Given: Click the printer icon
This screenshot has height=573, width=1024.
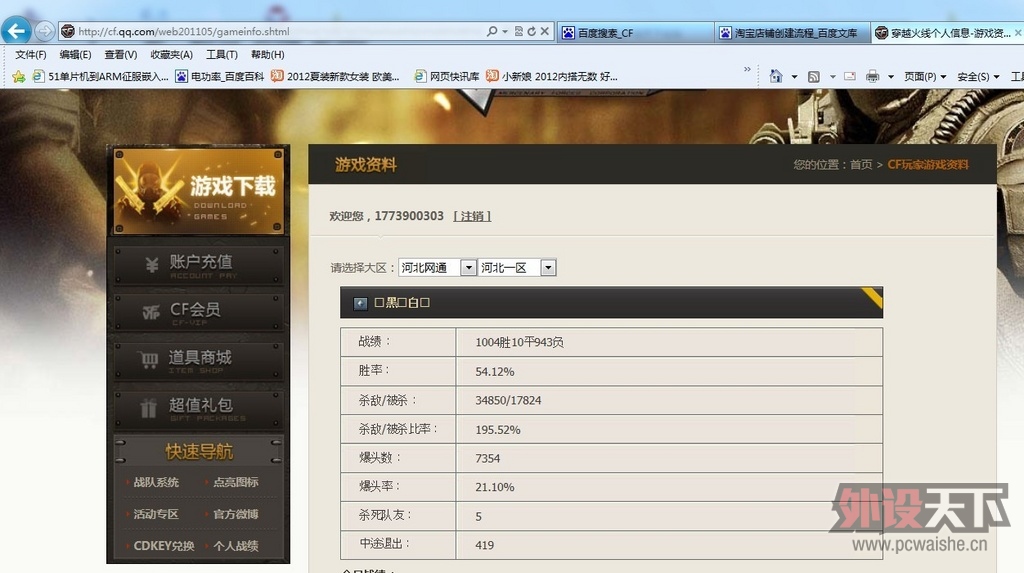Looking at the screenshot, I should click(872, 76).
